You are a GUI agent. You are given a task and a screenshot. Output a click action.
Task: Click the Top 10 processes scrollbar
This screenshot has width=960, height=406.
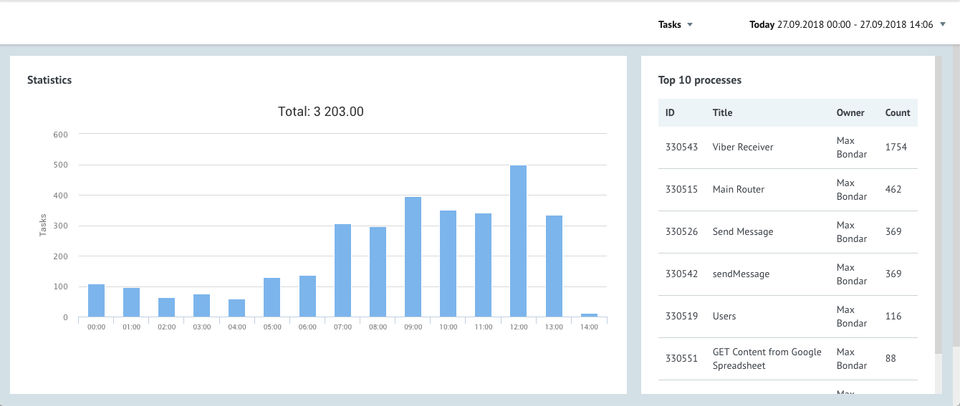[939, 200]
